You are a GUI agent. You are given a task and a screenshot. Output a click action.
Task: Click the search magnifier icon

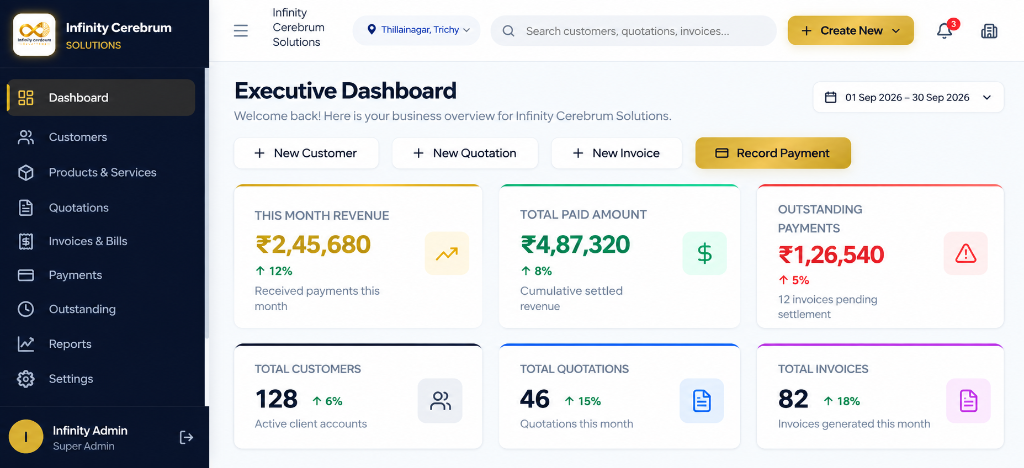pos(509,31)
